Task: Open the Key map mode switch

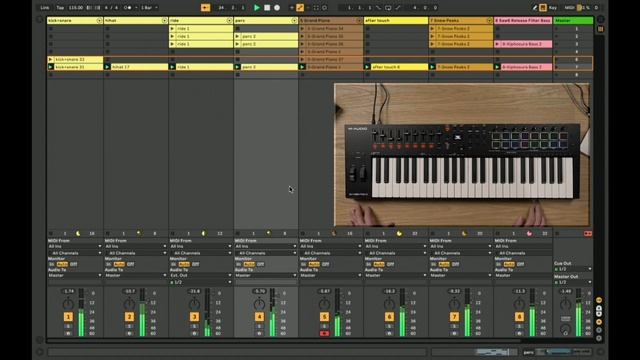Action: click(x=553, y=7)
